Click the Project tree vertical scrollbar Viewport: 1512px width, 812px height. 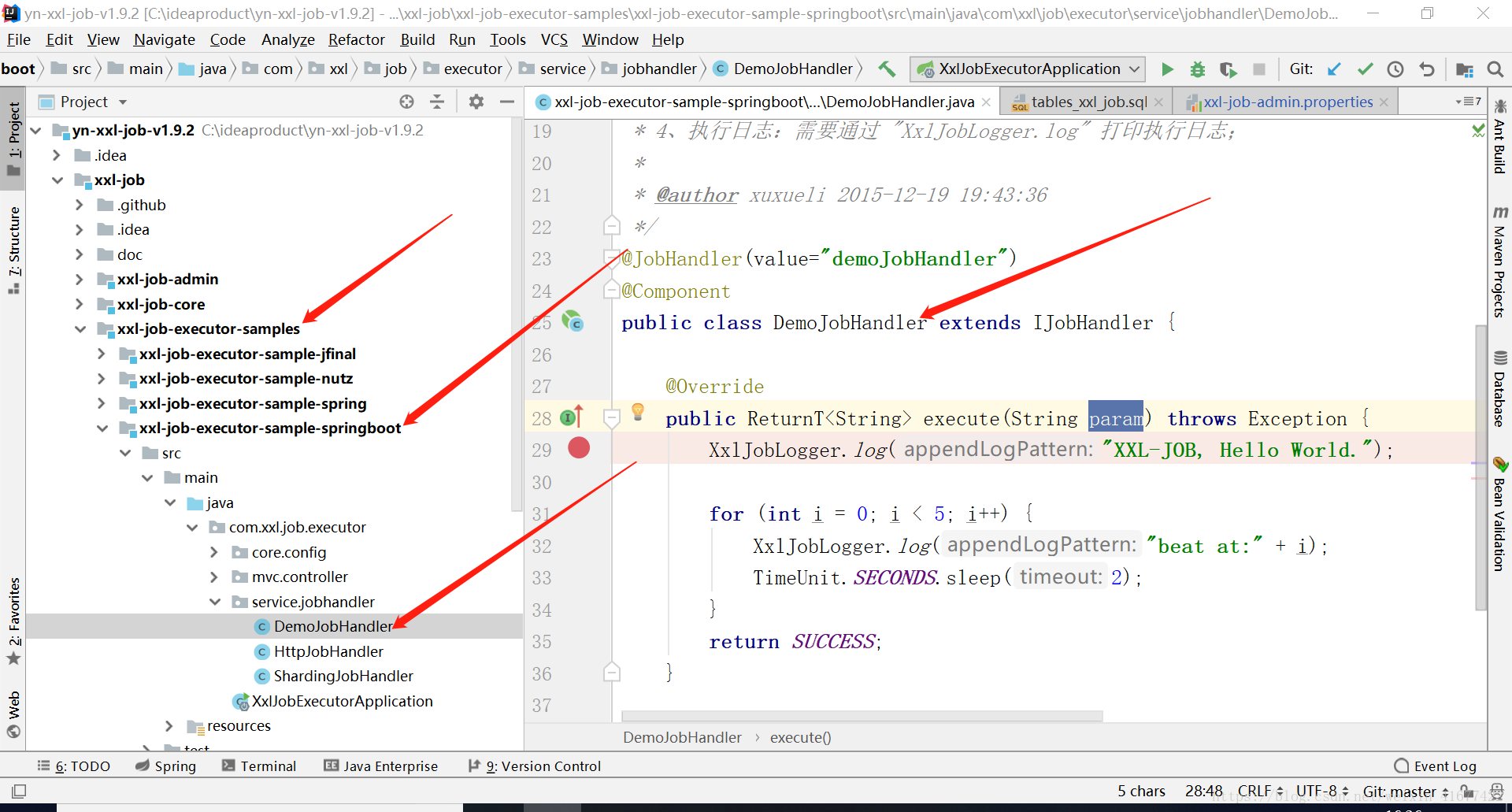pos(517,315)
